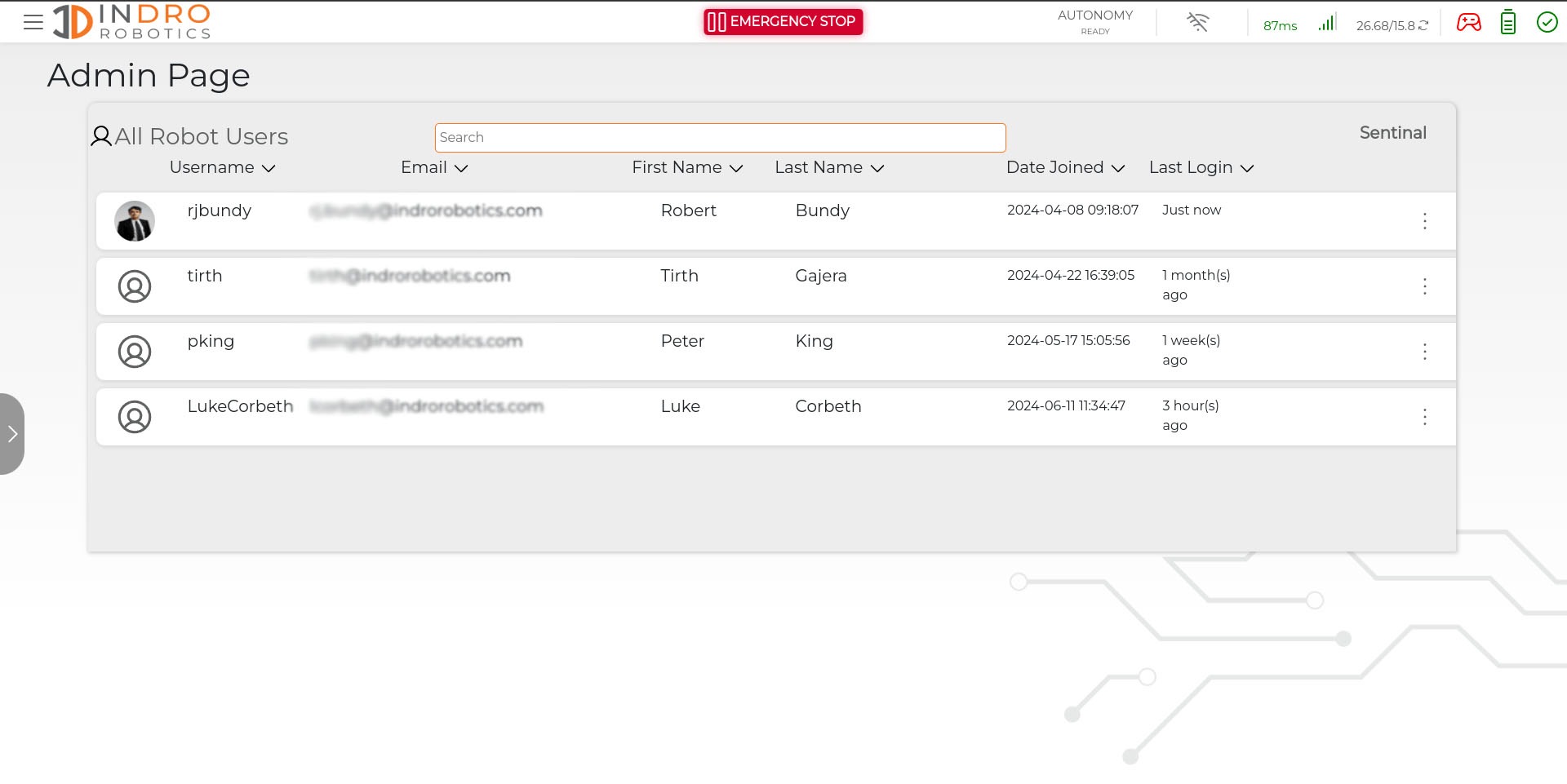This screenshot has width=1567, height=784.
Task: Click the green checkmark status icon
Action: pos(1547,22)
